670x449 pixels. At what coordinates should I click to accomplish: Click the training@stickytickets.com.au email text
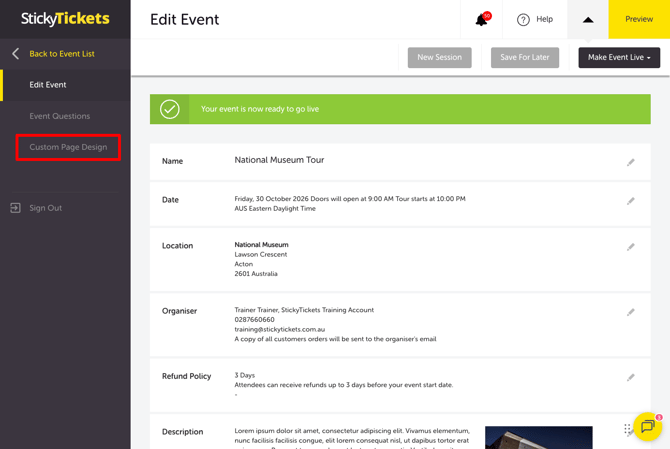tap(279, 329)
